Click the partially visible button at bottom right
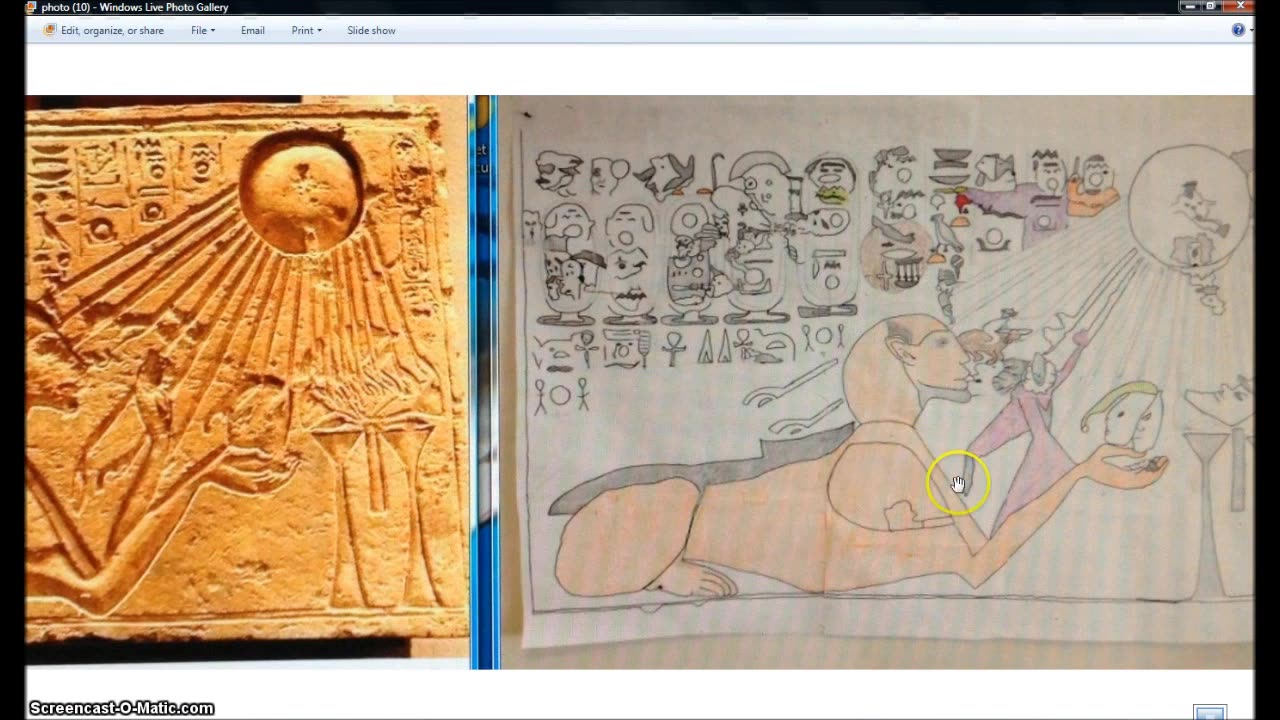The image size is (1280, 720). (x=1210, y=713)
